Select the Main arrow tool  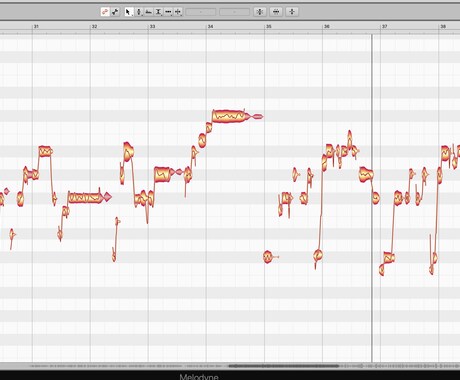click(x=128, y=12)
